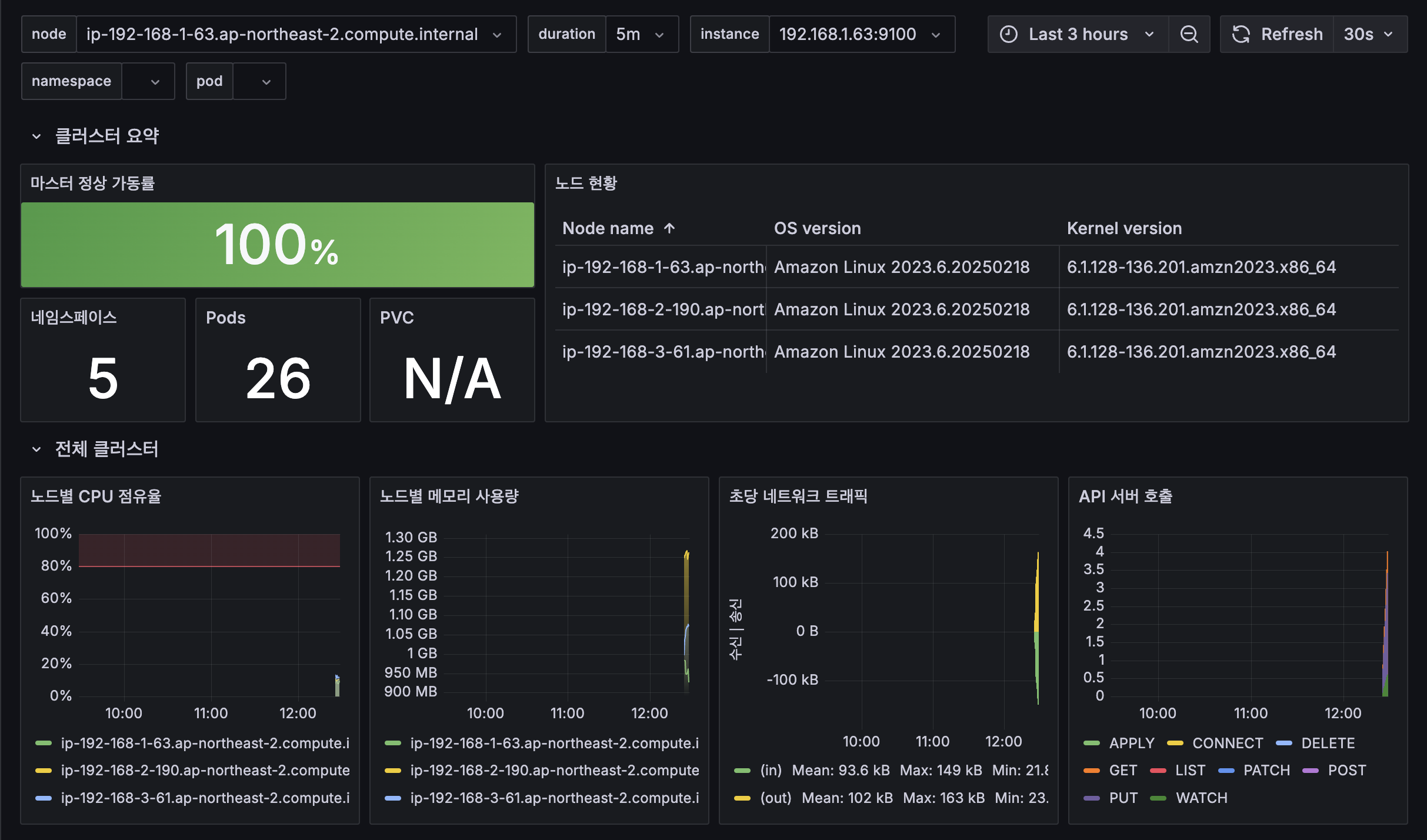The image size is (1427, 840).
Task: Toggle (out) series in network traffic legend
Action: click(x=775, y=798)
